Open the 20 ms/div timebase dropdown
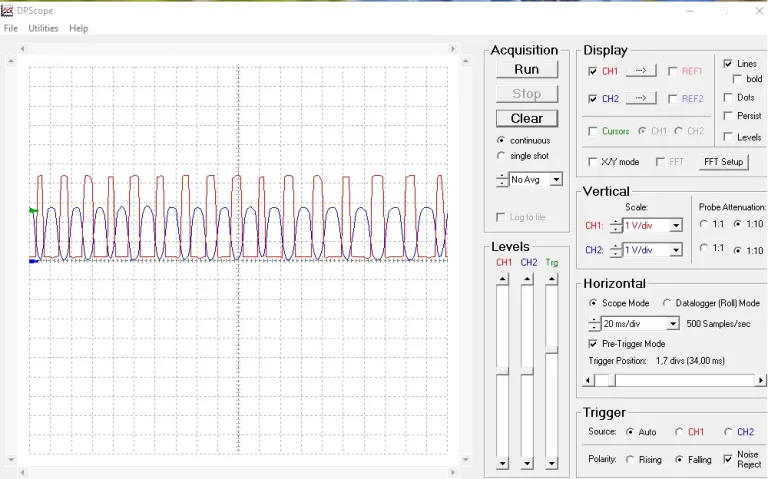This screenshot has height=479, width=768. pos(673,324)
